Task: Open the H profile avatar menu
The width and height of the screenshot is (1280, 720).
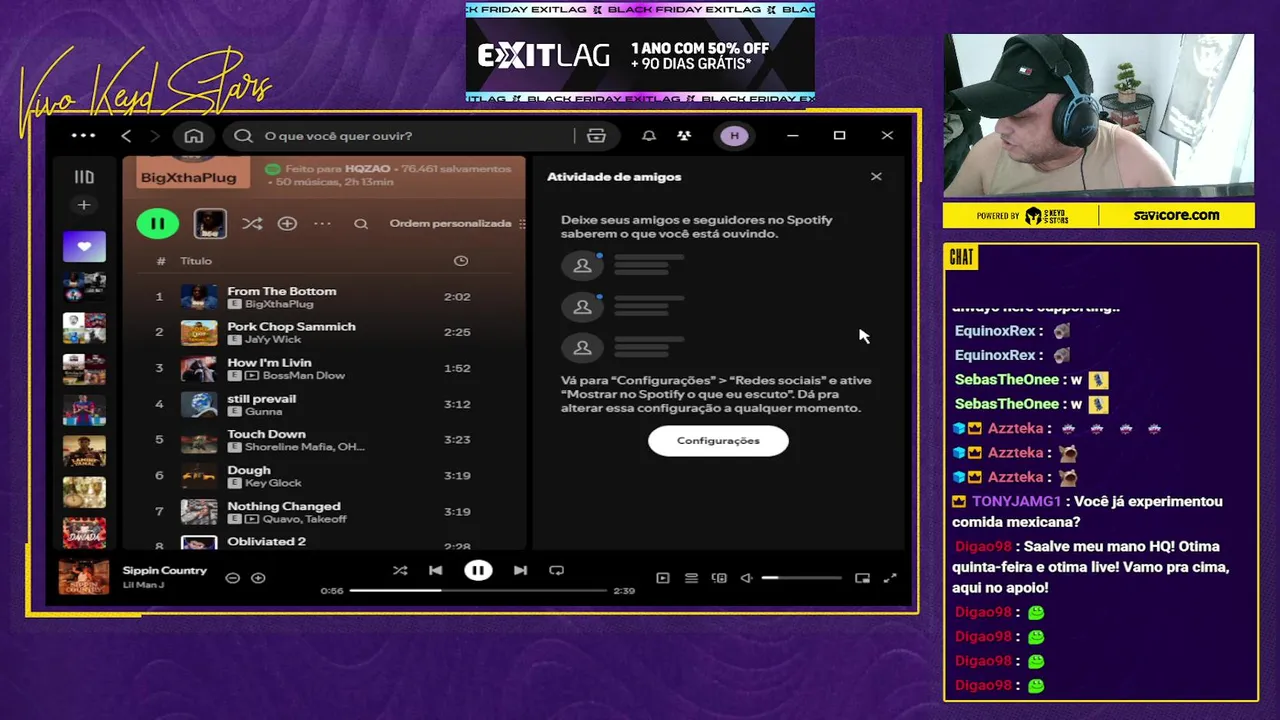Action: [734, 136]
